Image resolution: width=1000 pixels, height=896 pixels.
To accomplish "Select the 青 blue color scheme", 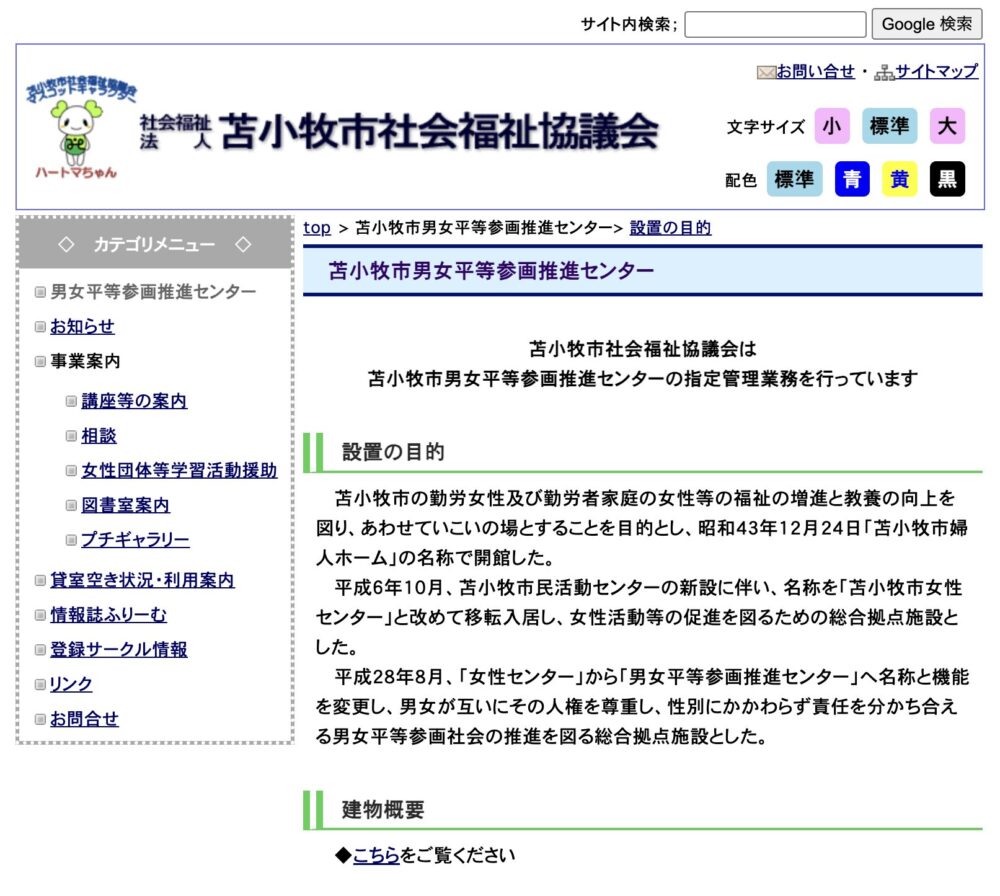I will click(852, 179).
